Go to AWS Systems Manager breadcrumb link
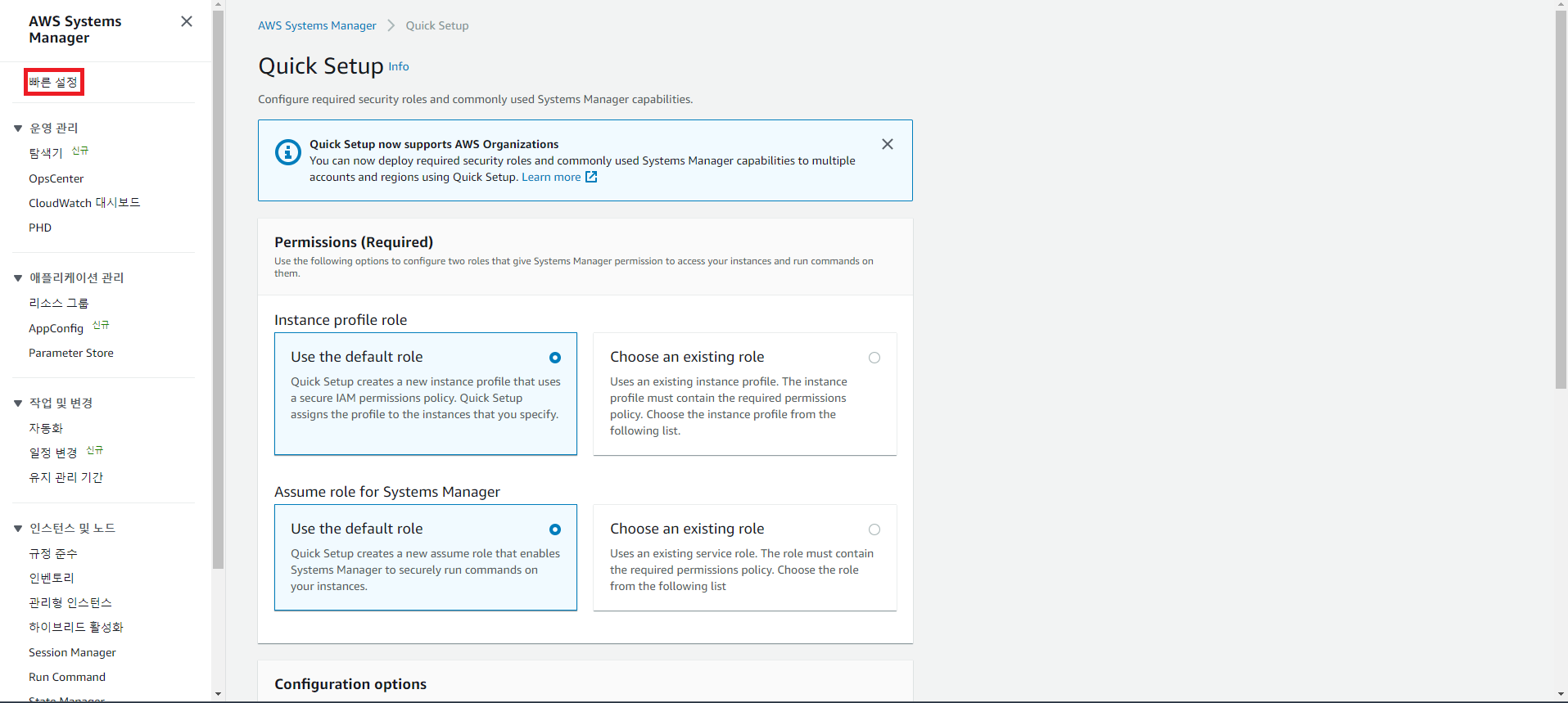Screen dimensions: 1568x703 point(317,25)
